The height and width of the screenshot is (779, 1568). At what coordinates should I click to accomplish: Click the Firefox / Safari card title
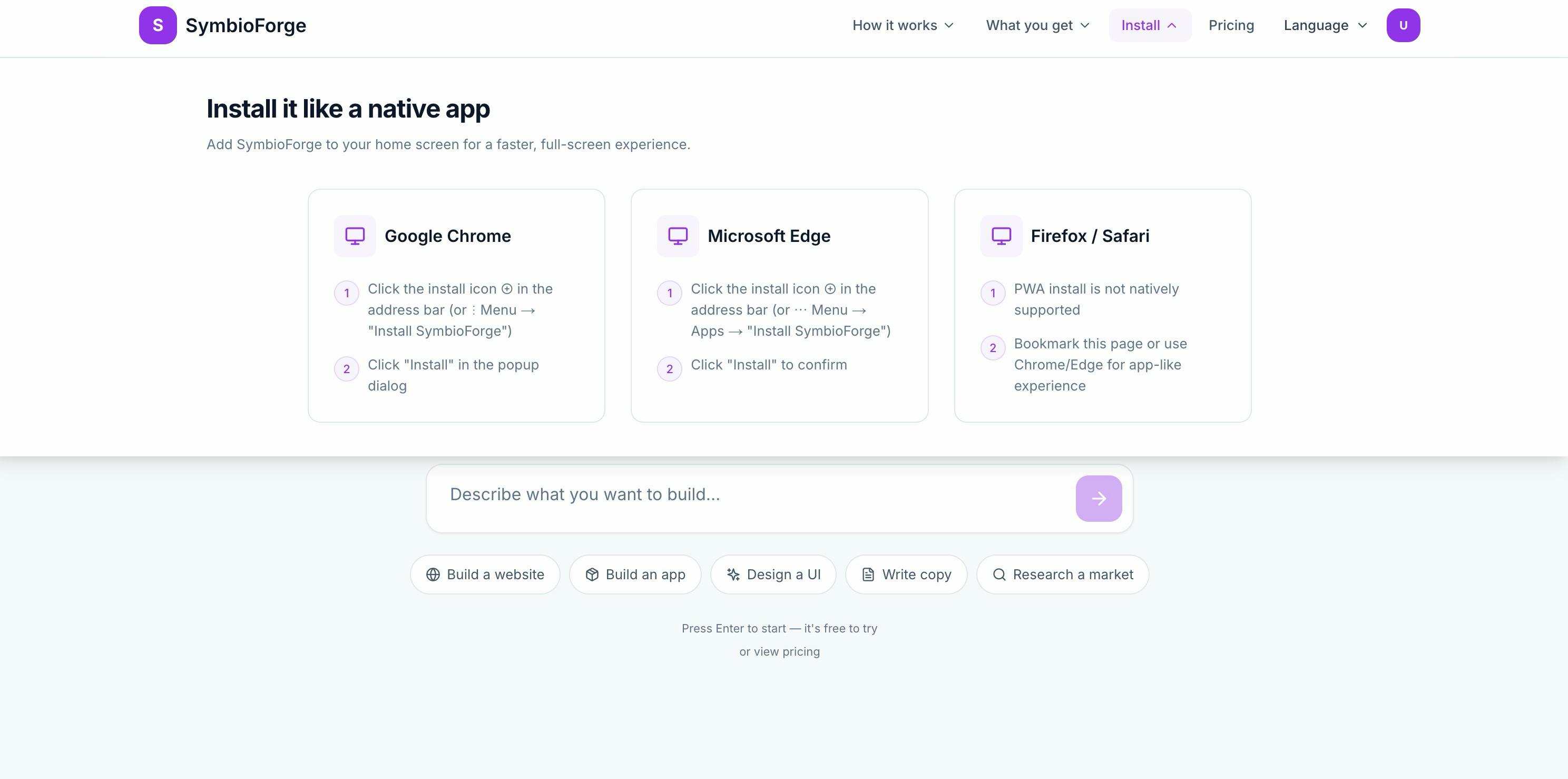1090,236
